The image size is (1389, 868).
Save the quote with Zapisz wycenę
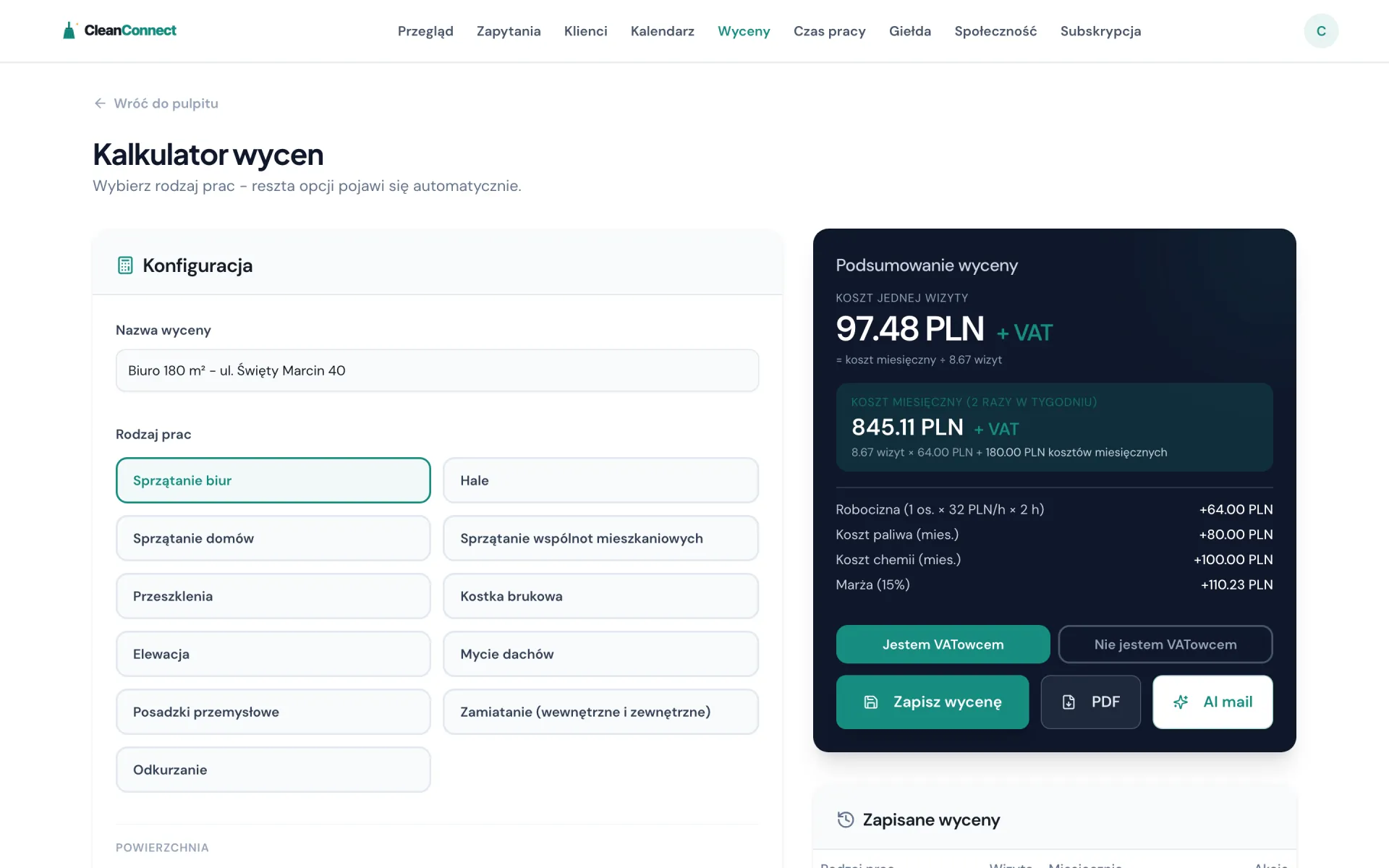tap(933, 702)
